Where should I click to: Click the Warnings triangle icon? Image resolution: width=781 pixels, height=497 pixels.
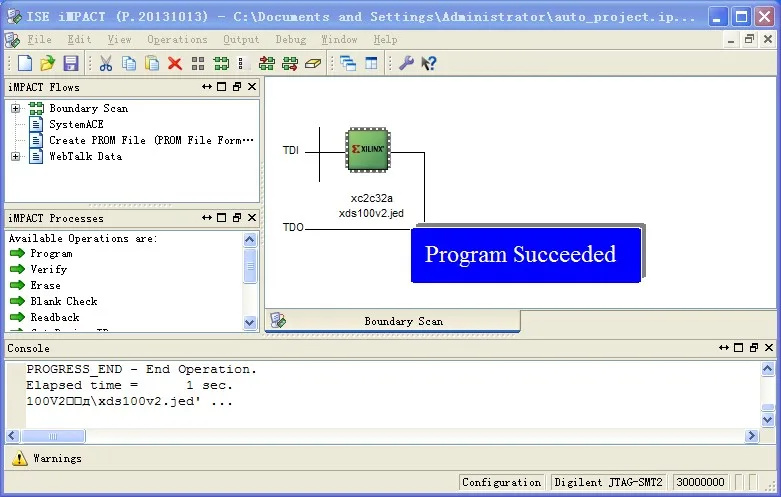click(19, 458)
